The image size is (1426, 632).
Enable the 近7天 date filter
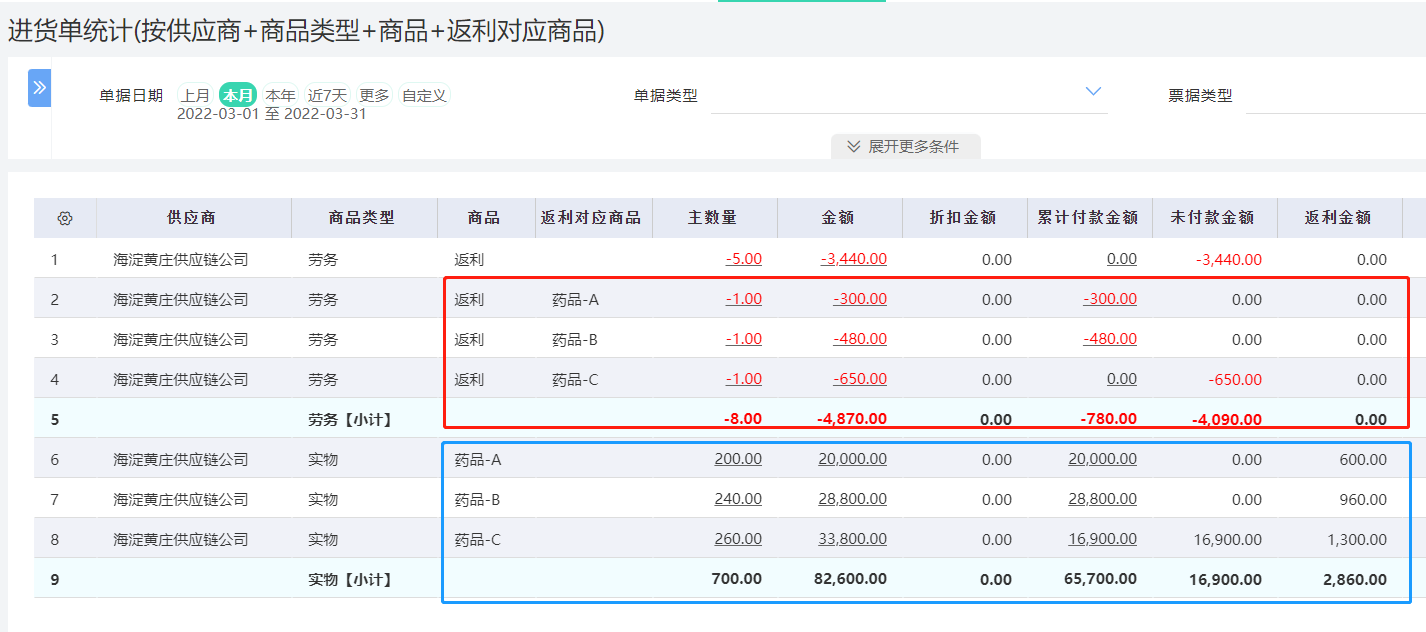pos(327,94)
